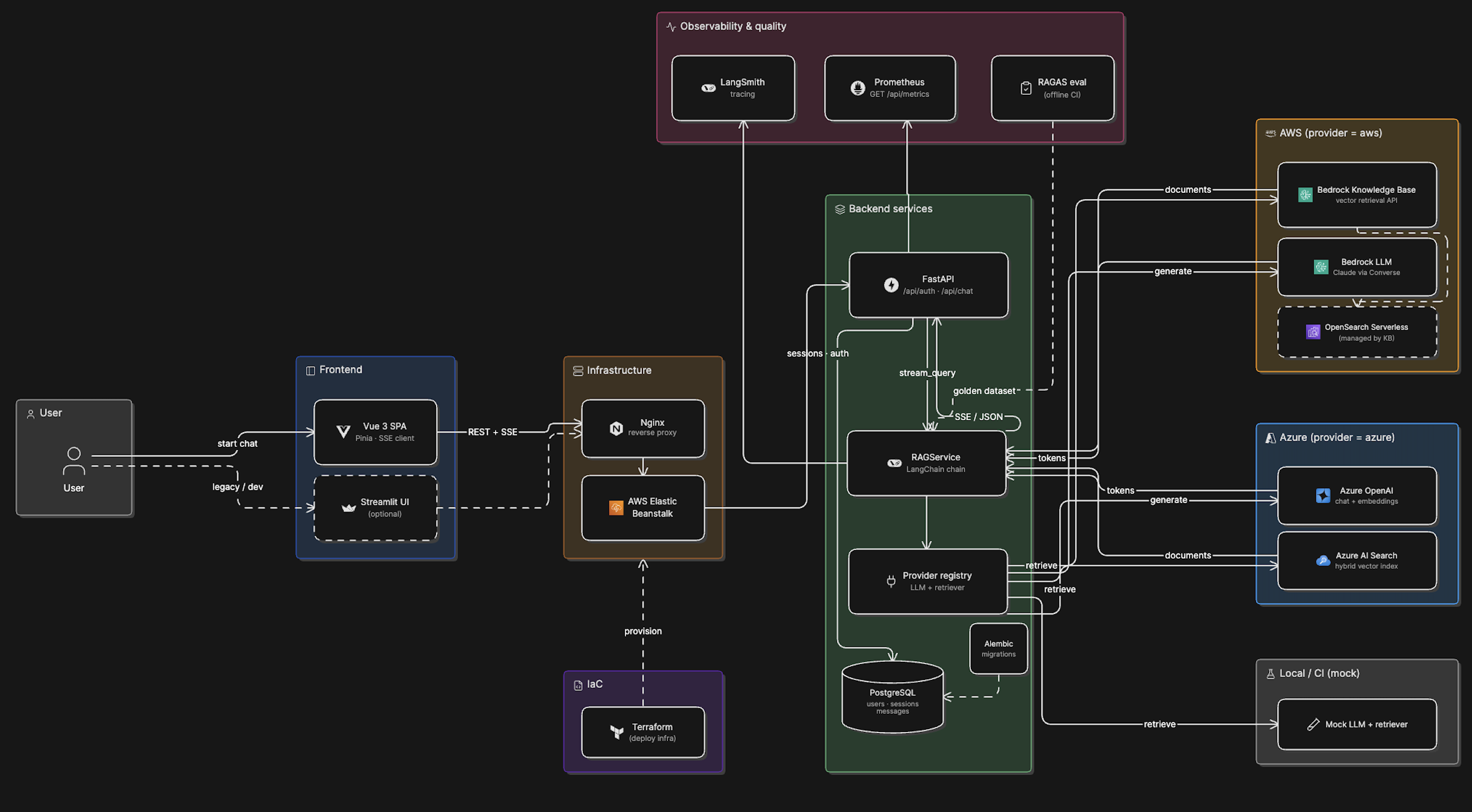The height and width of the screenshot is (812, 1472).
Task: Click the RAGService LangChain icon
Action: [894, 463]
